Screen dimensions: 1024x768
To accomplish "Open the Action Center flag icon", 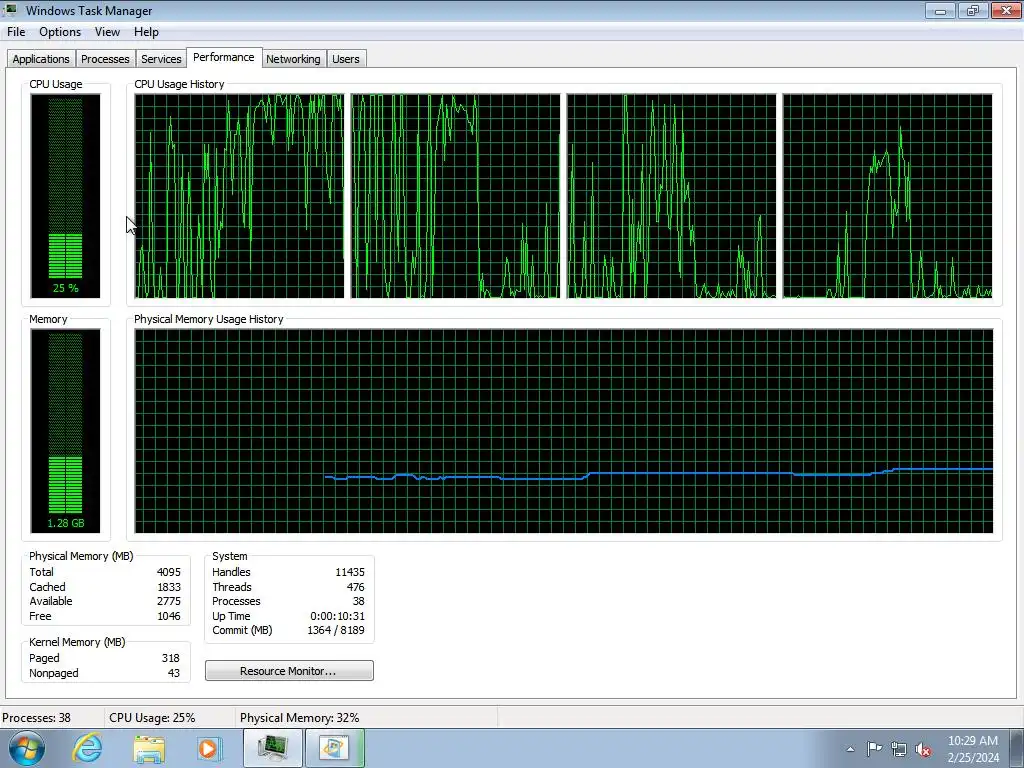I will 874,749.
